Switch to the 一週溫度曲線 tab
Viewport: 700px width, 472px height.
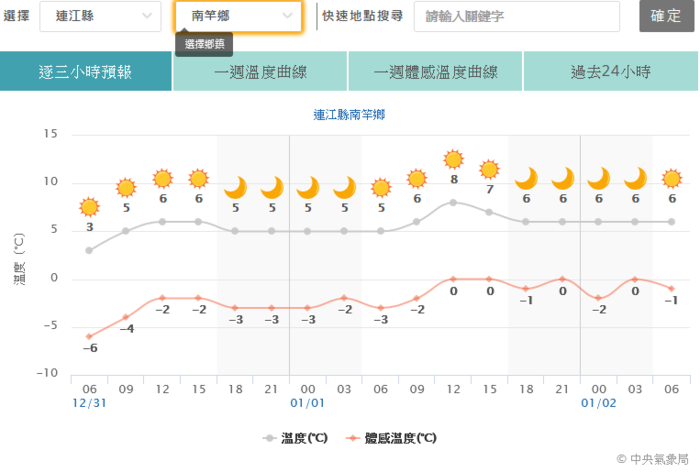(260, 71)
